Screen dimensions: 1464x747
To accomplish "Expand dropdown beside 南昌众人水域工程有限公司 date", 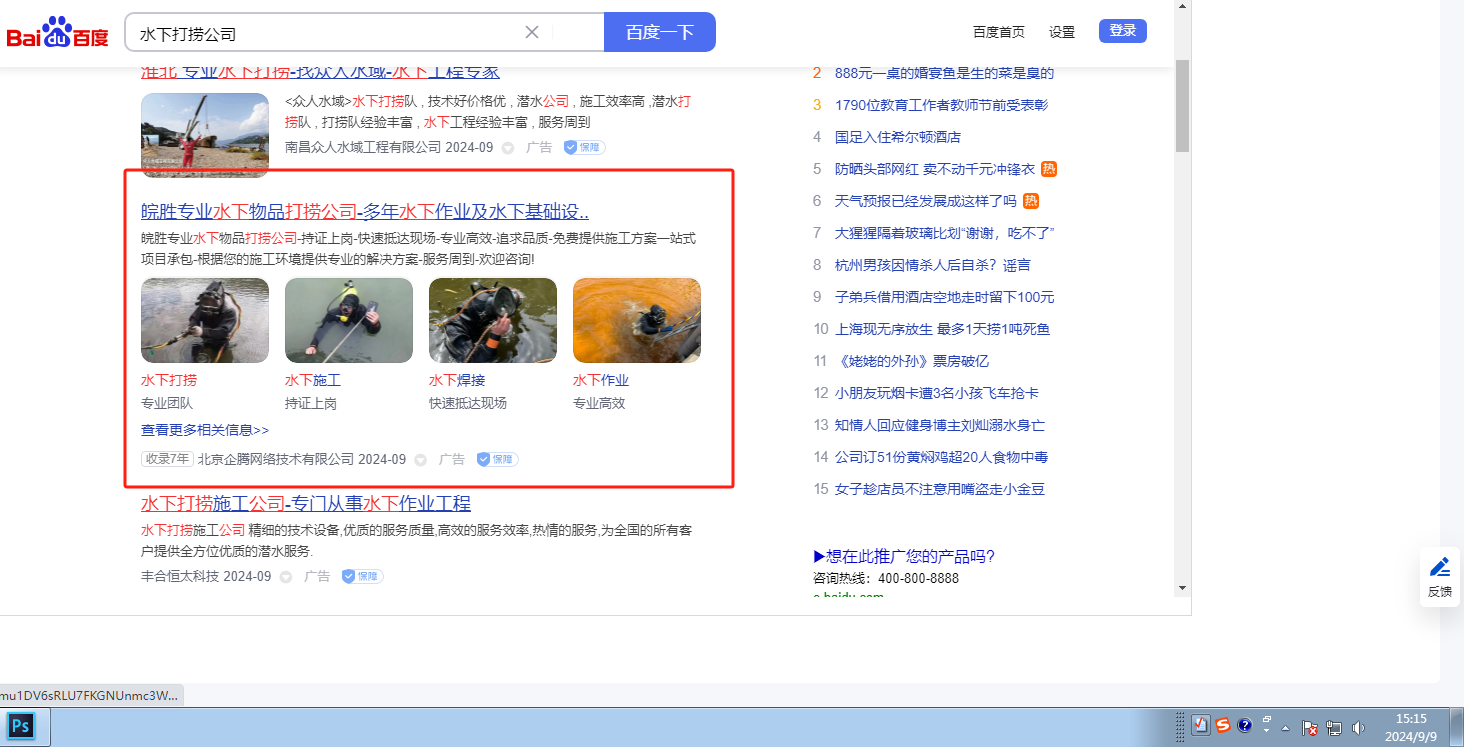I will click(507, 148).
